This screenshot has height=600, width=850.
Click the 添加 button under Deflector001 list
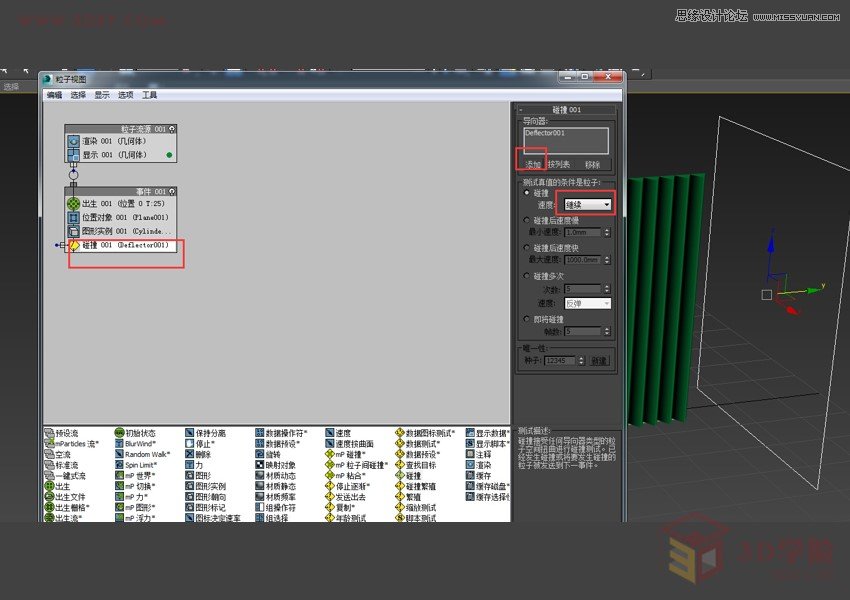(x=532, y=165)
